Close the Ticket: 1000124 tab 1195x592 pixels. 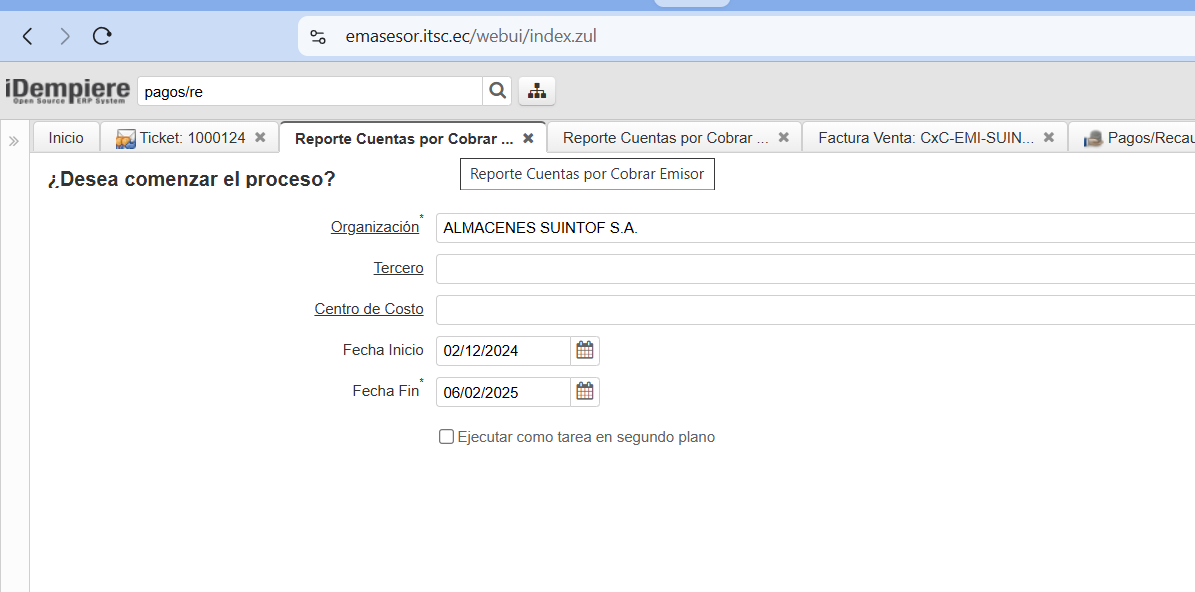pos(260,138)
